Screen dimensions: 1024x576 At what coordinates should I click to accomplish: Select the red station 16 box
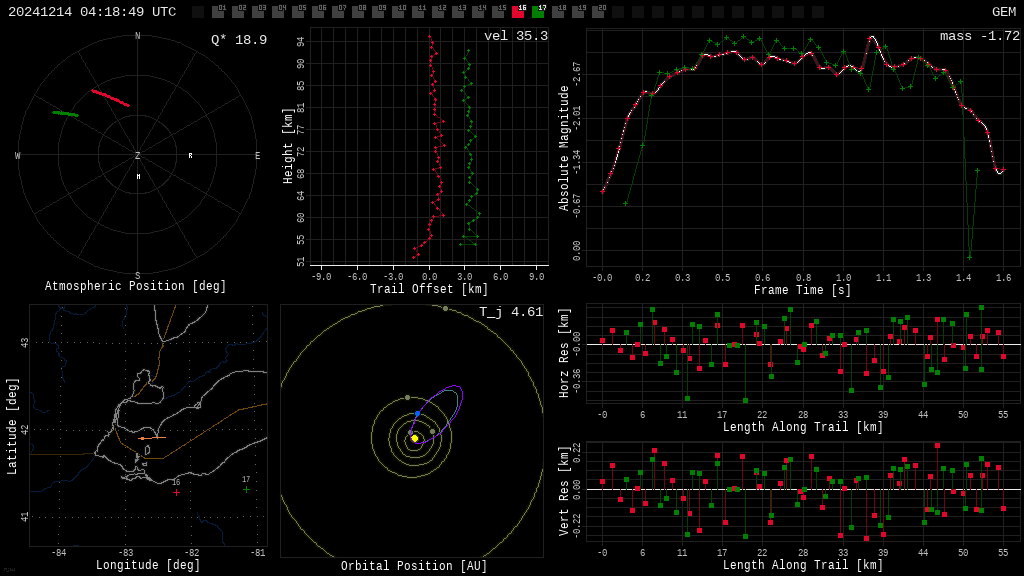pos(518,12)
